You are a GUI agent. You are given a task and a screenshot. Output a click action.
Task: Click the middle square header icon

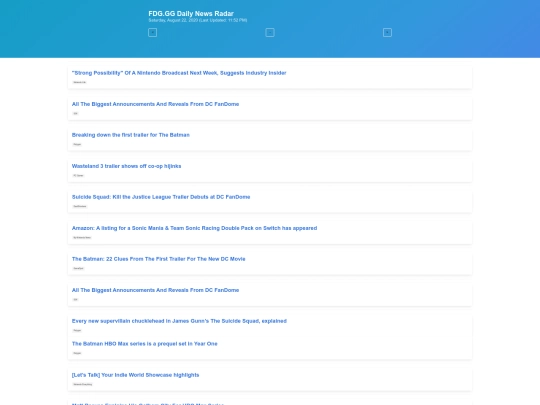click(x=270, y=32)
